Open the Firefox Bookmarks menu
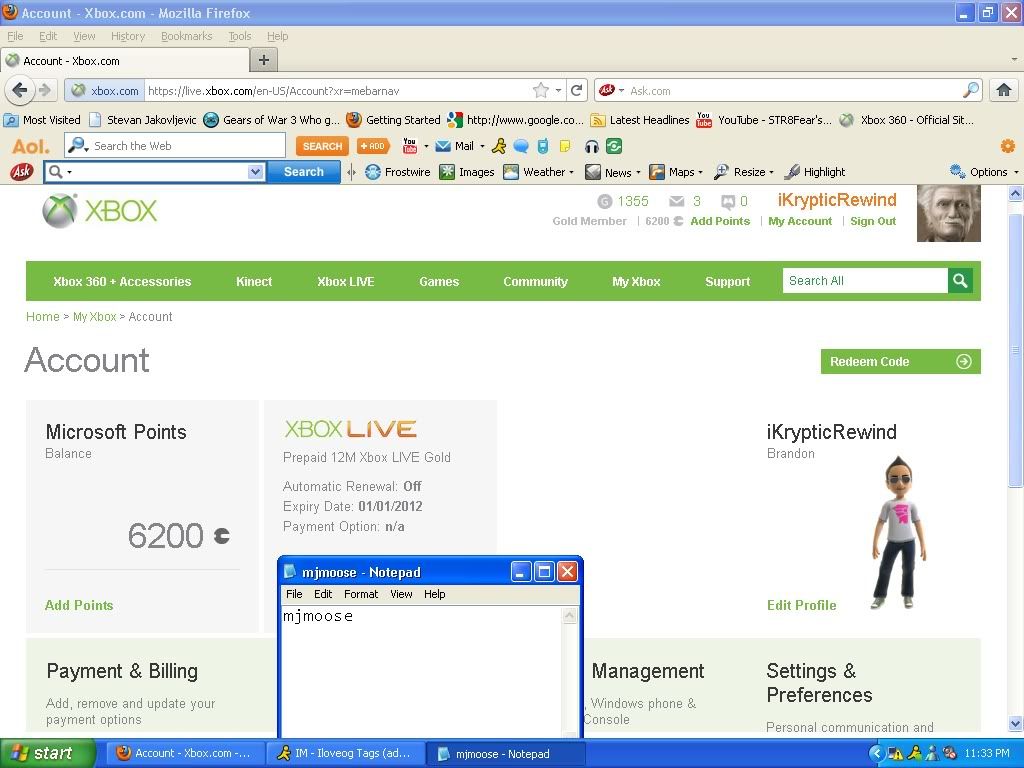 (187, 36)
